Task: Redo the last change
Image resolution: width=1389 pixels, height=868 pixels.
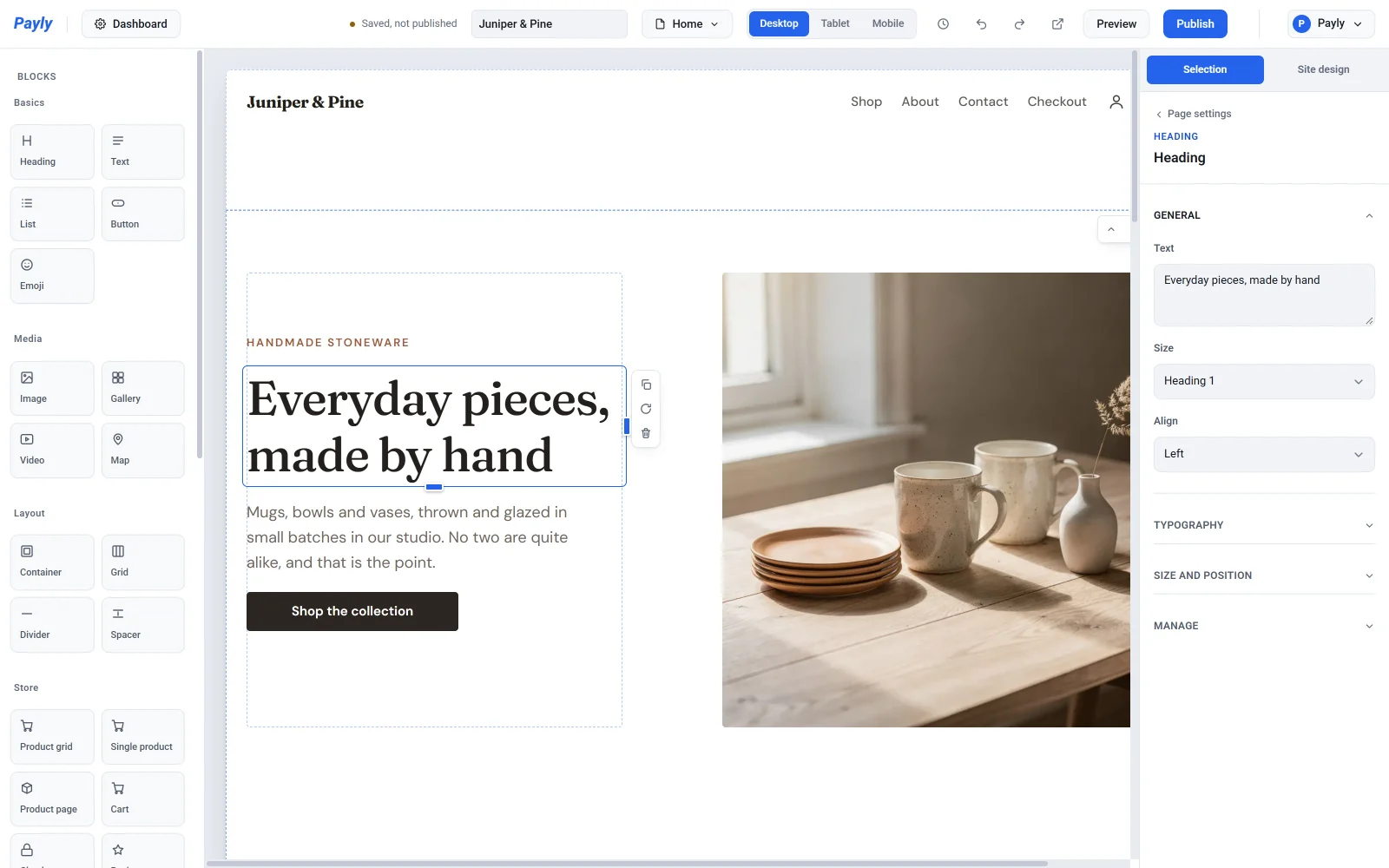Action: [1019, 24]
